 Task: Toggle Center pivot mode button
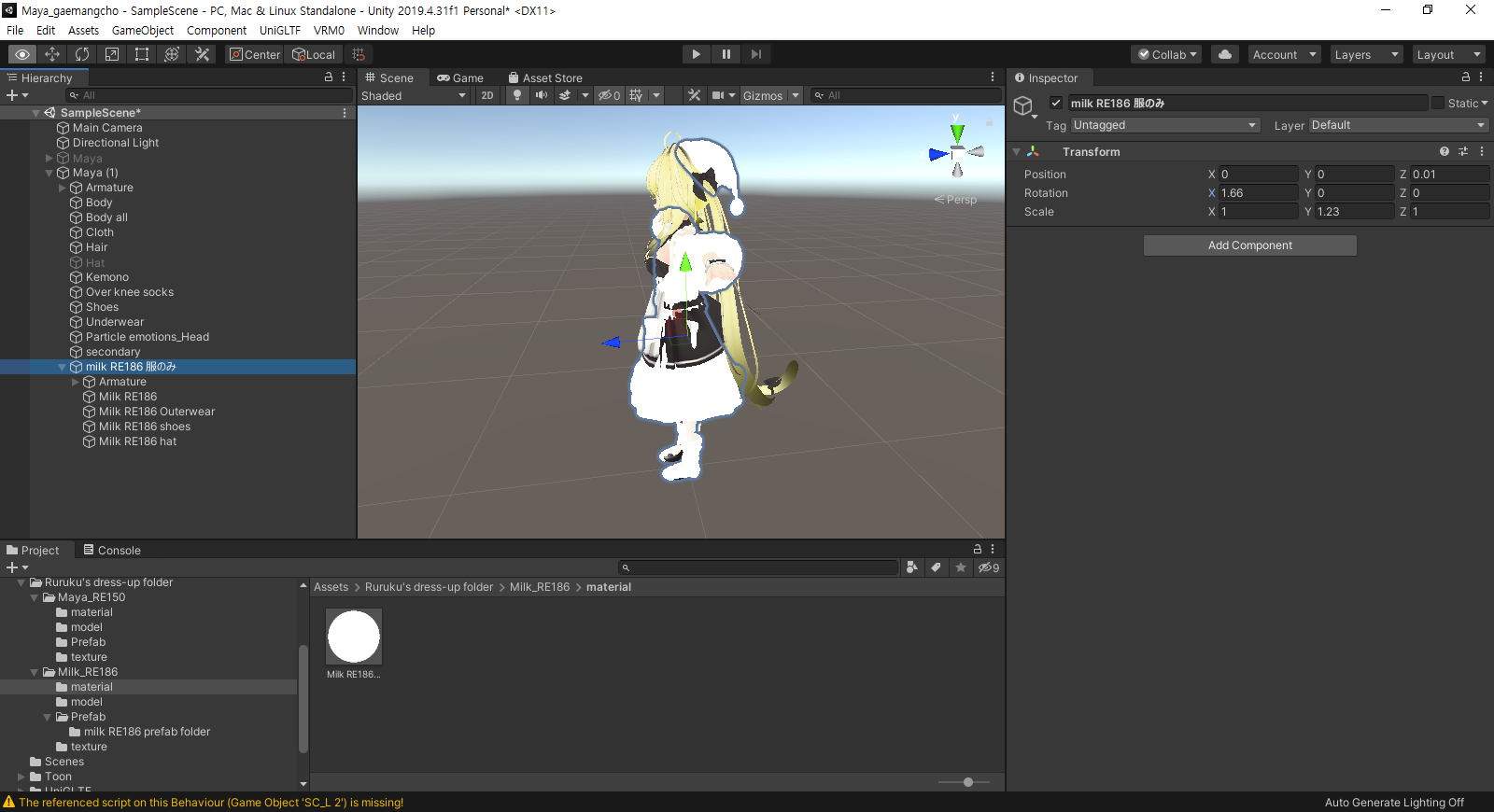[x=255, y=54]
